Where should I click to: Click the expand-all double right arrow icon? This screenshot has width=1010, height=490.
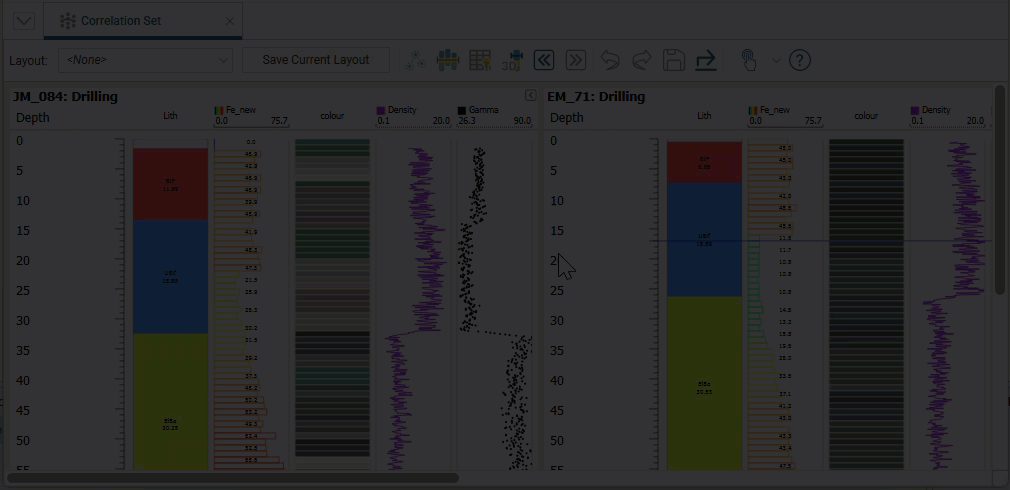pyautogui.click(x=575, y=60)
